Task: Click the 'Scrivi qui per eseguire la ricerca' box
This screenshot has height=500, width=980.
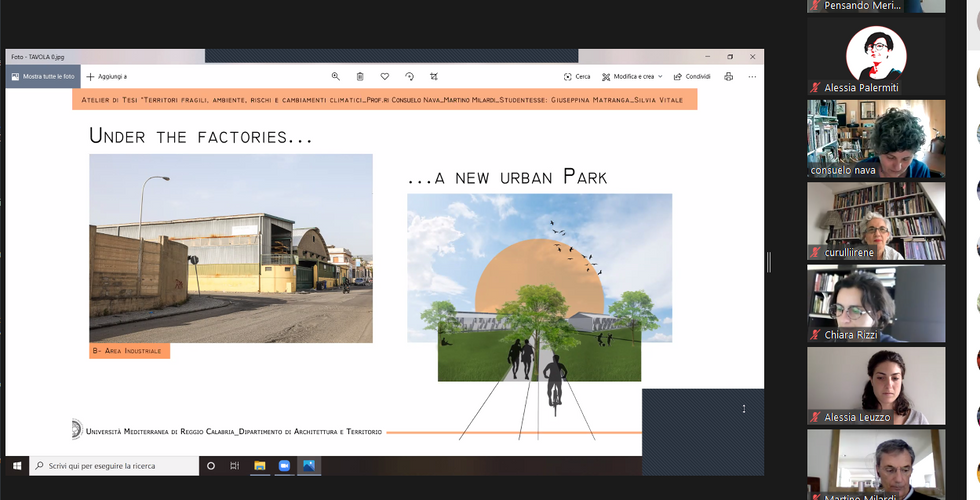Action: pos(114,466)
